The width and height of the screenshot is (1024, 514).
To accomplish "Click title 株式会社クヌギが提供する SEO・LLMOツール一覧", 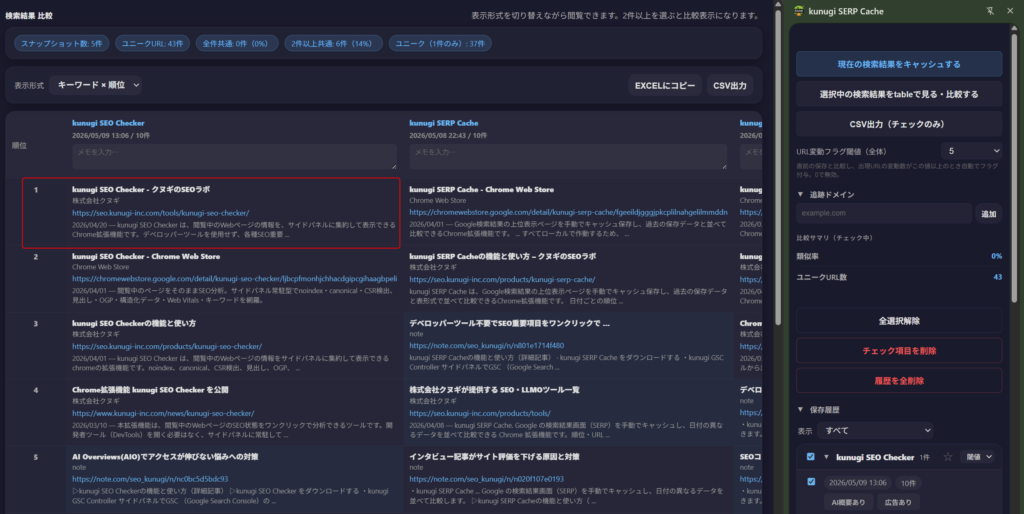I will point(494,390).
